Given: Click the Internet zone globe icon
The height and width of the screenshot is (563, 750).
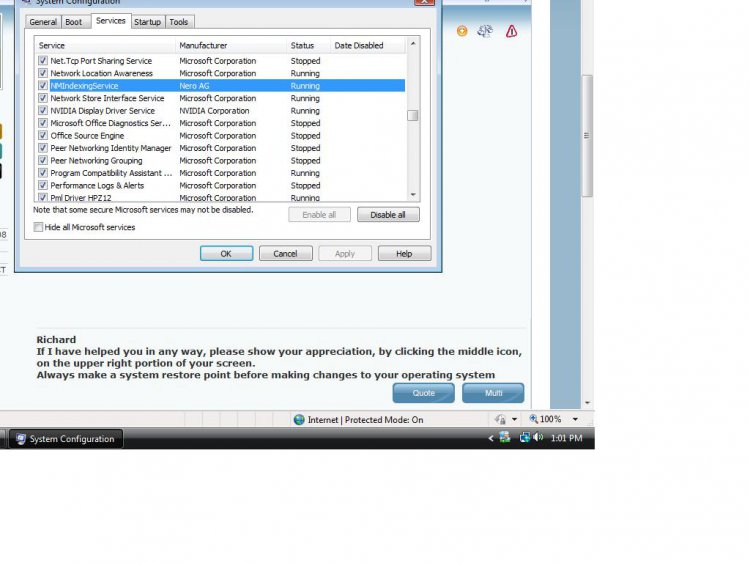Looking at the screenshot, I should [299, 419].
